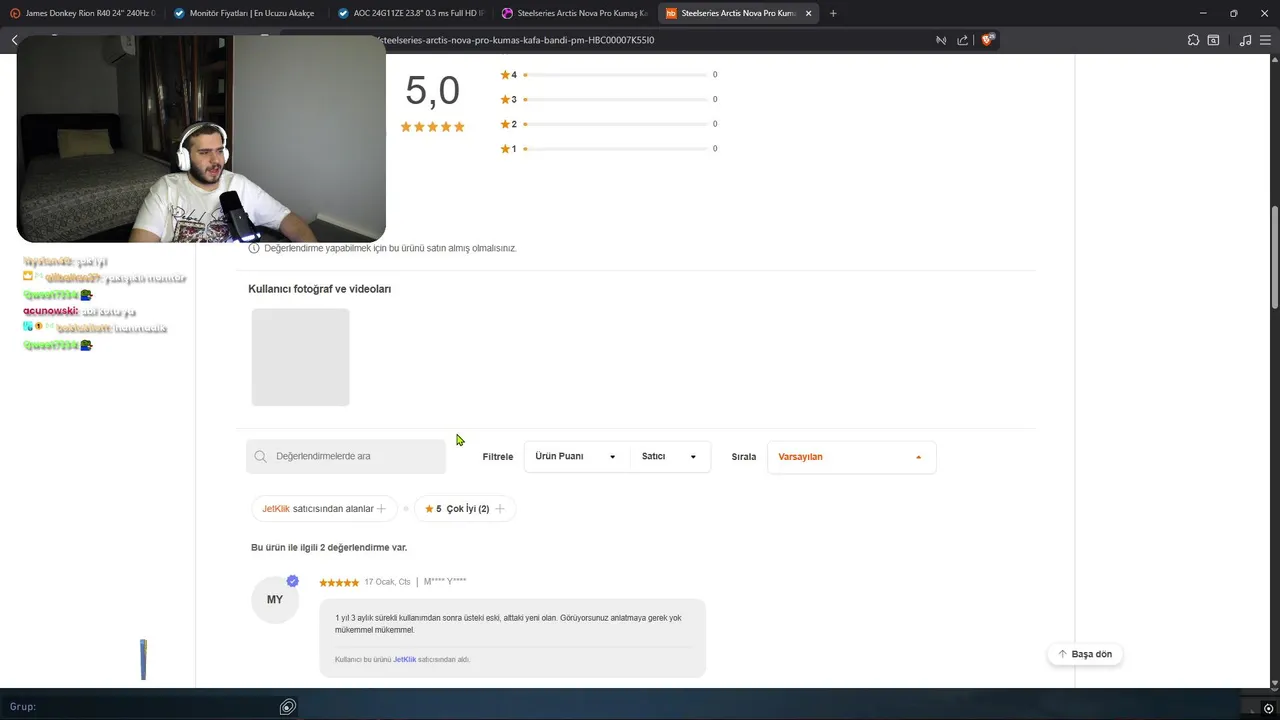This screenshot has height=720, width=1280.
Task: Click page vertical scrollbar thumb
Action: [x=1274, y=257]
